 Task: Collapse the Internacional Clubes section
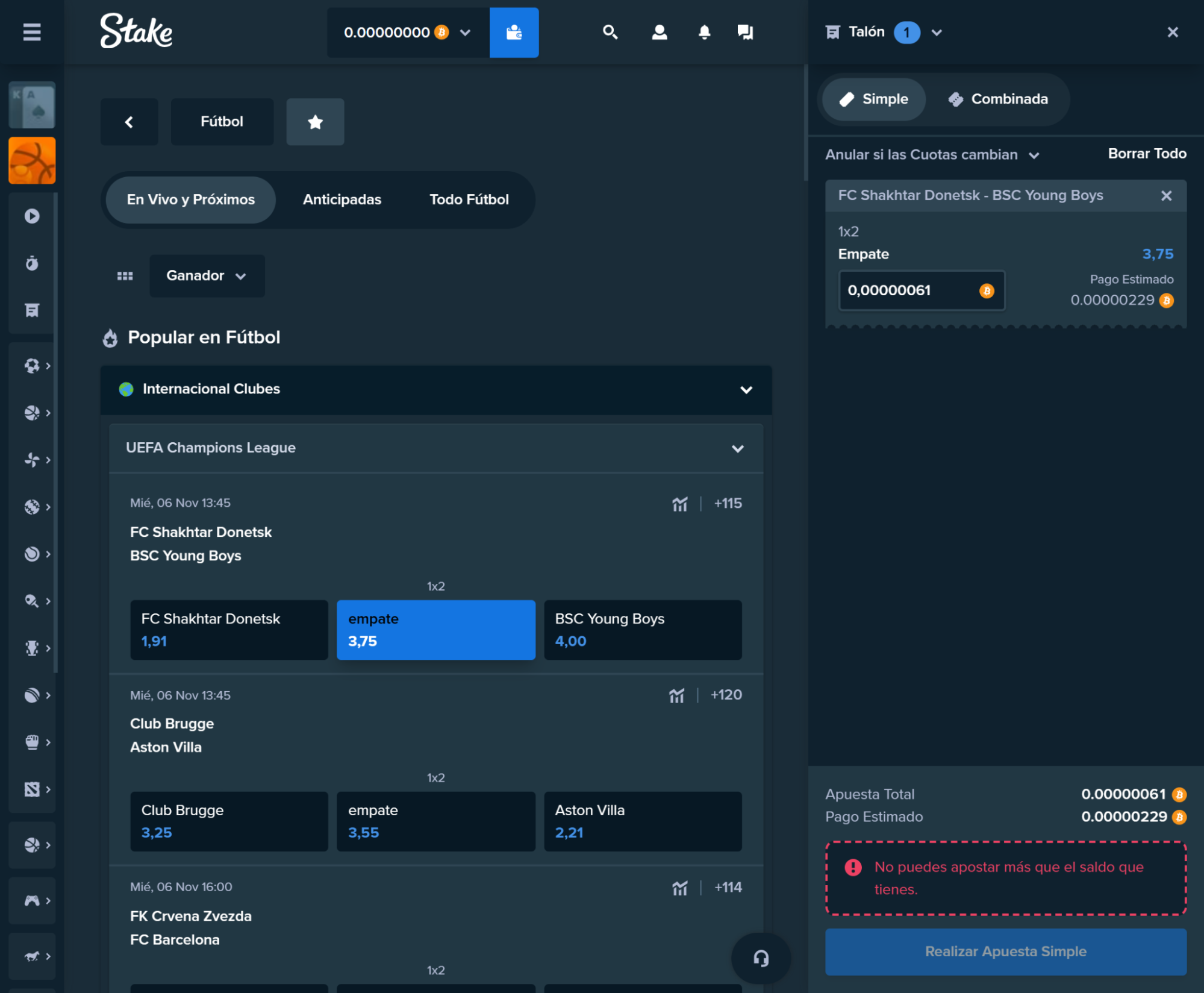(x=746, y=390)
